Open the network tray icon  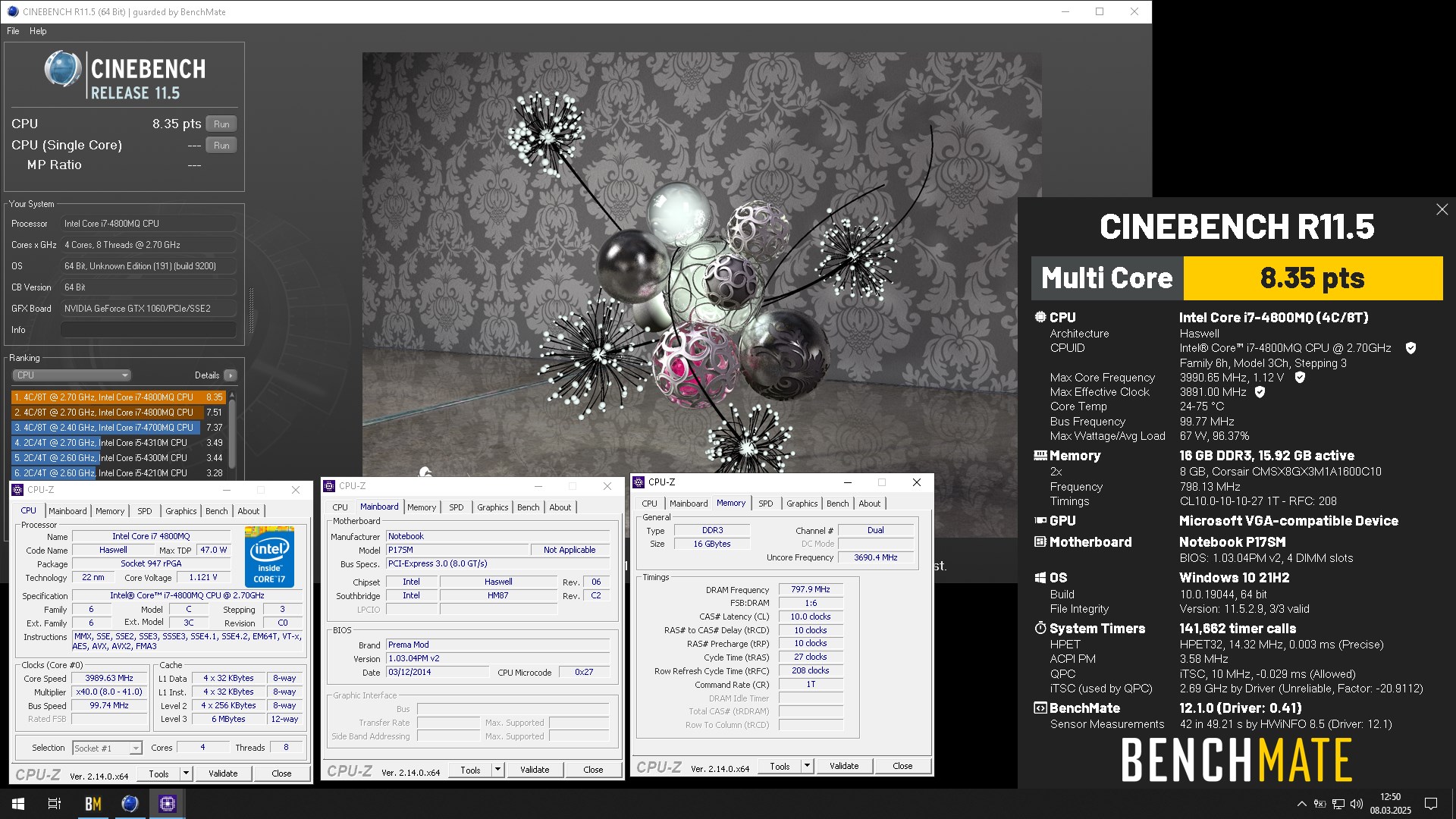1338,804
